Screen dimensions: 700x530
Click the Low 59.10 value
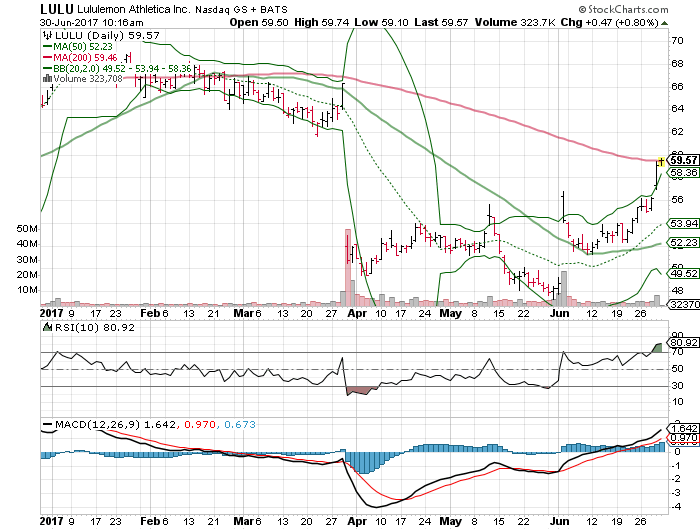(x=382, y=22)
